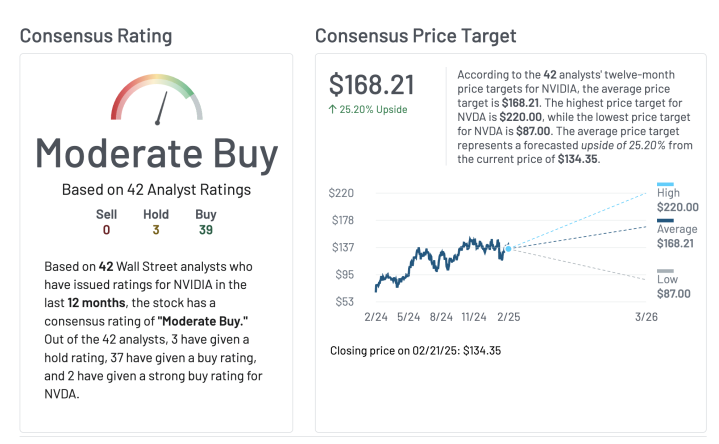Click the 25.20% Upside label
This screenshot has height=444, width=719.
click(x=373, y=109)
